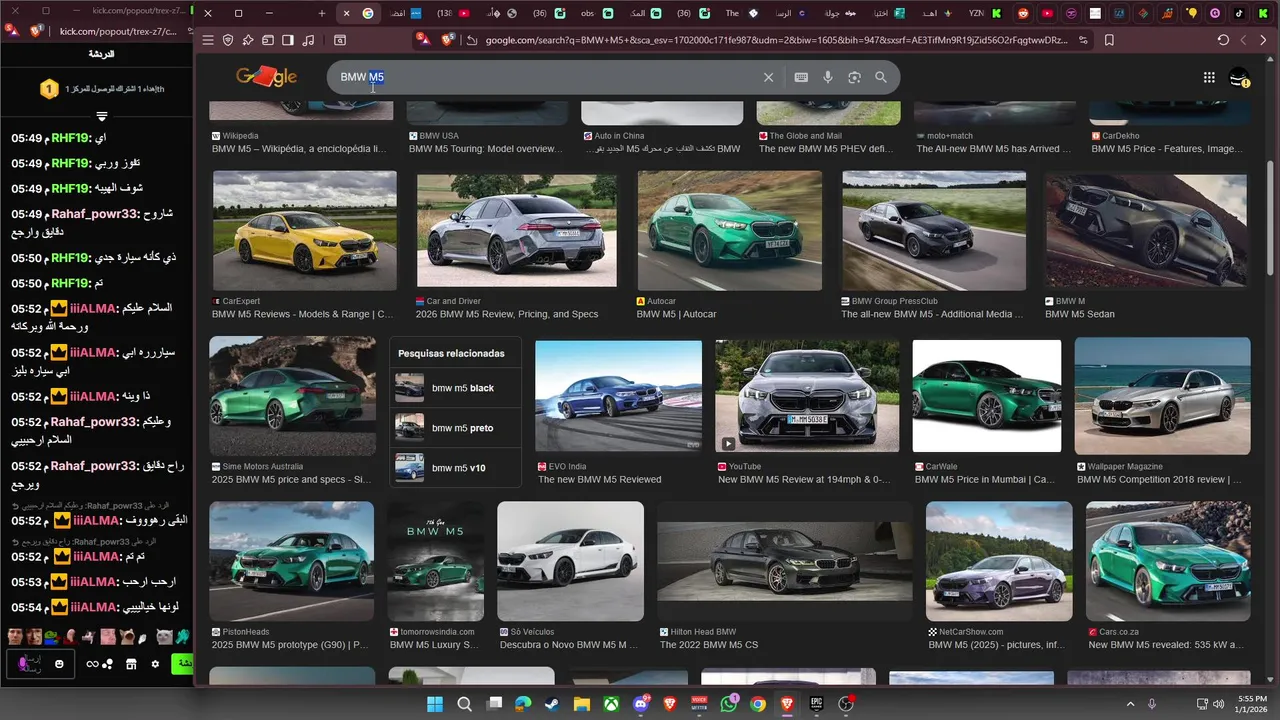Open Brave's sidebar hamburger menu
The height and width of the screenshot is (720, 1280).
(208, 40)
